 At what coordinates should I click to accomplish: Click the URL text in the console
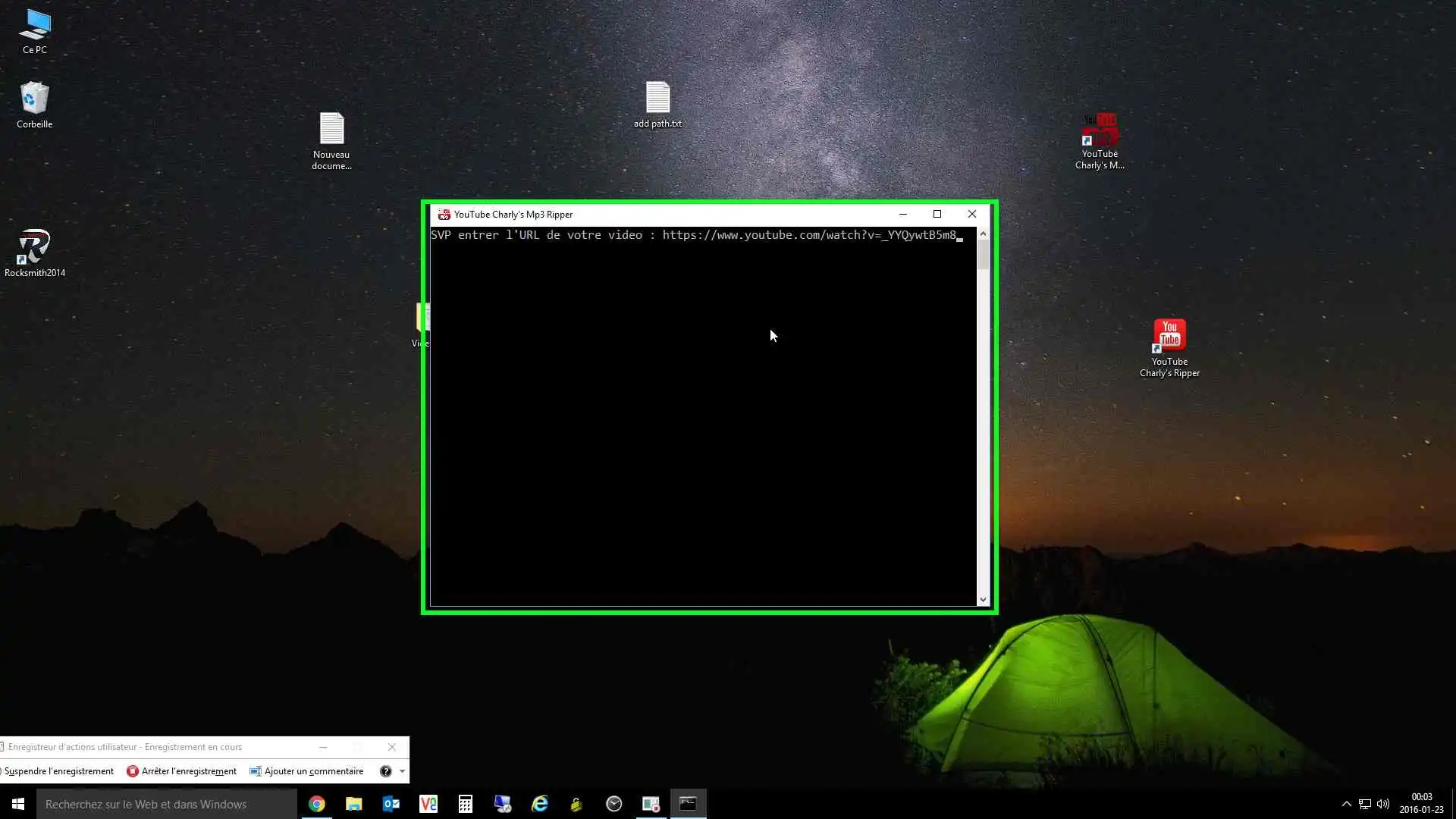pyautogui.click(x=809, y=235)
